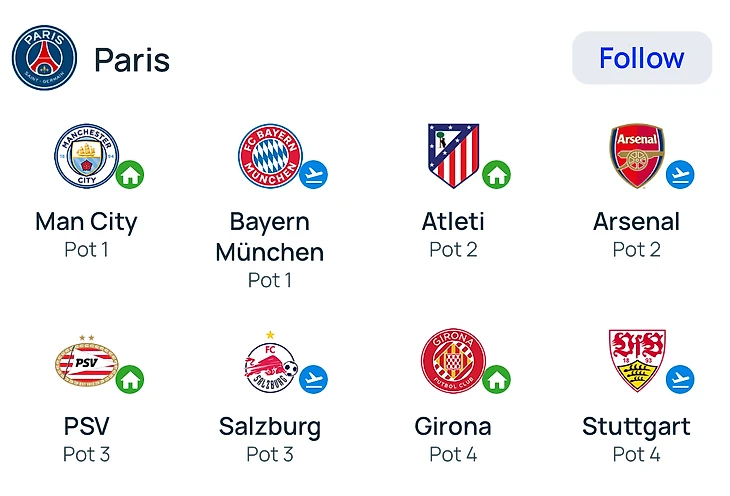The image size is (730, 496).
Task: Click the Bayern München team name text
Action: [270, 236]
